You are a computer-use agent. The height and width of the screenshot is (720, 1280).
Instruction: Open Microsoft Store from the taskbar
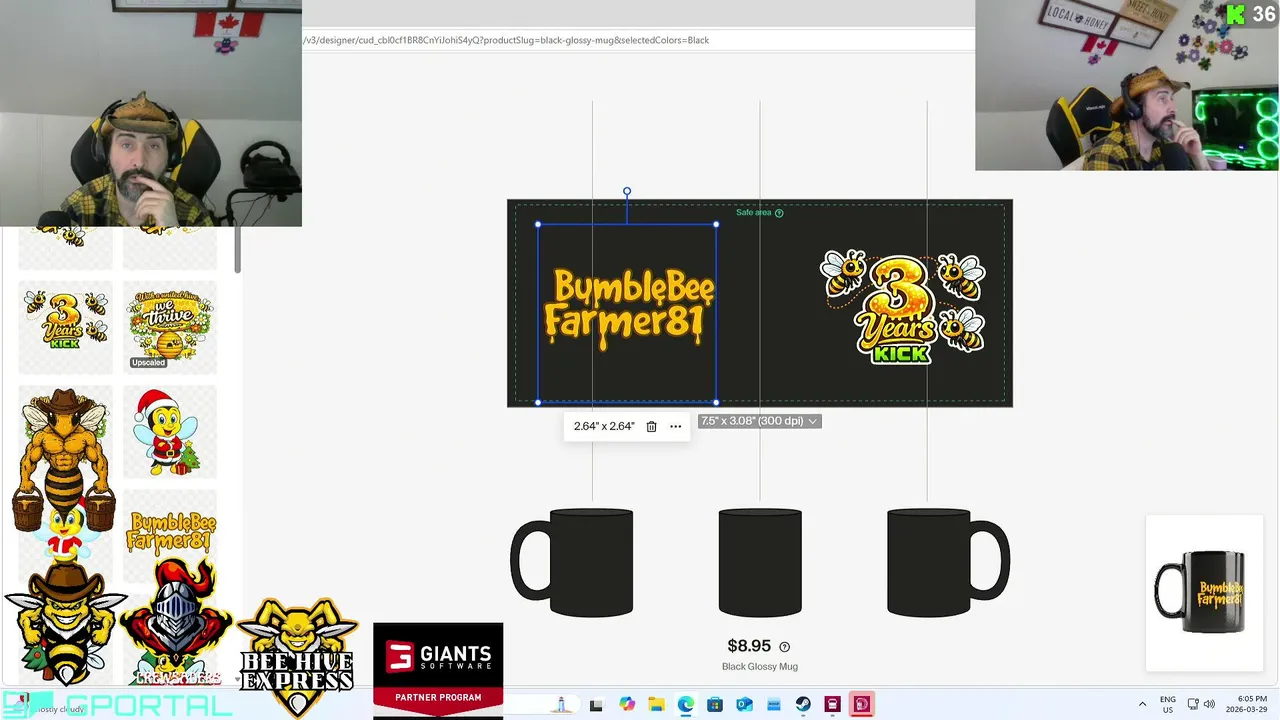[x=715, y=704]
